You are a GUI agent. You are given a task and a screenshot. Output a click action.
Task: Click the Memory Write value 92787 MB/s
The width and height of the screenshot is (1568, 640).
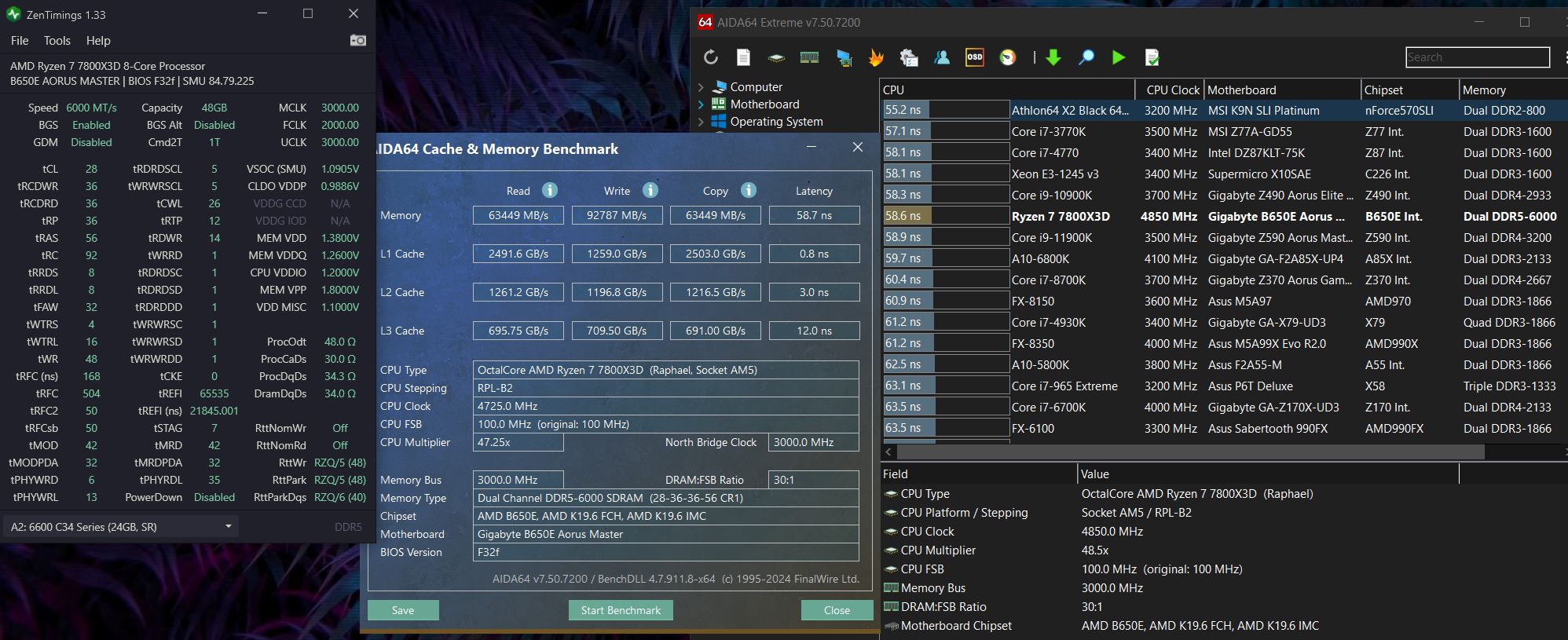coord(617,215)
